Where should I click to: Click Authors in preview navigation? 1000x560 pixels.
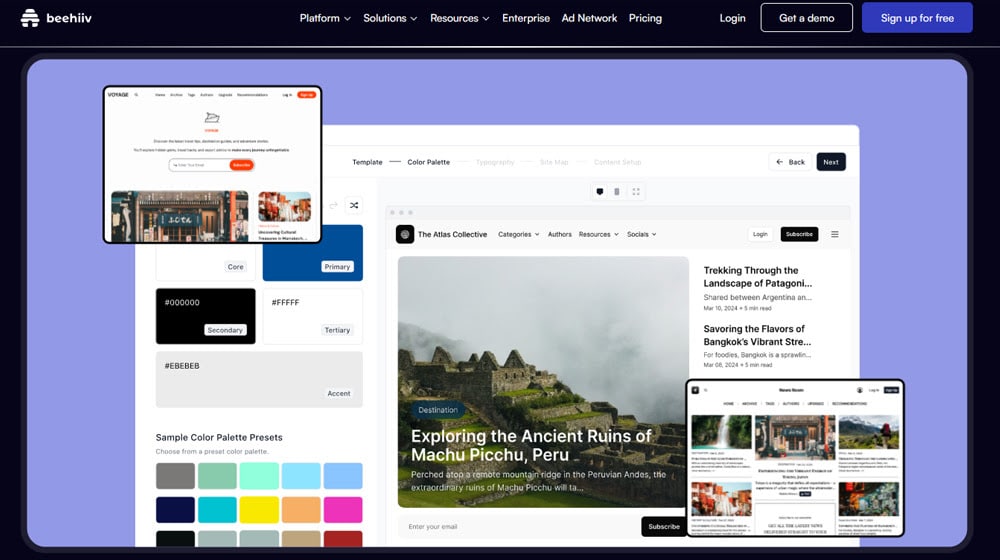[x=559, y=234]
